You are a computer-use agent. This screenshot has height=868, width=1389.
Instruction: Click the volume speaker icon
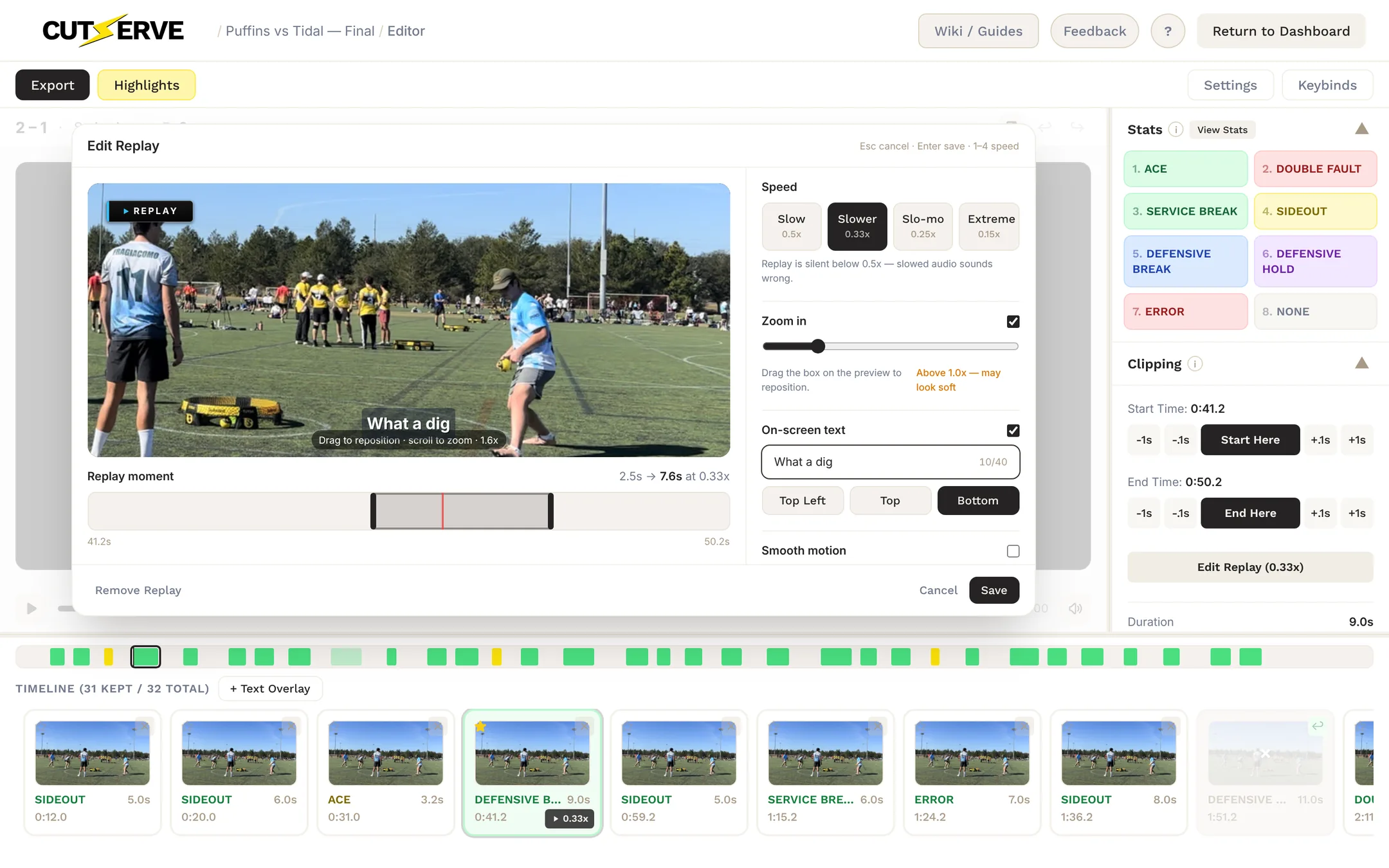tap(1075, 608)
